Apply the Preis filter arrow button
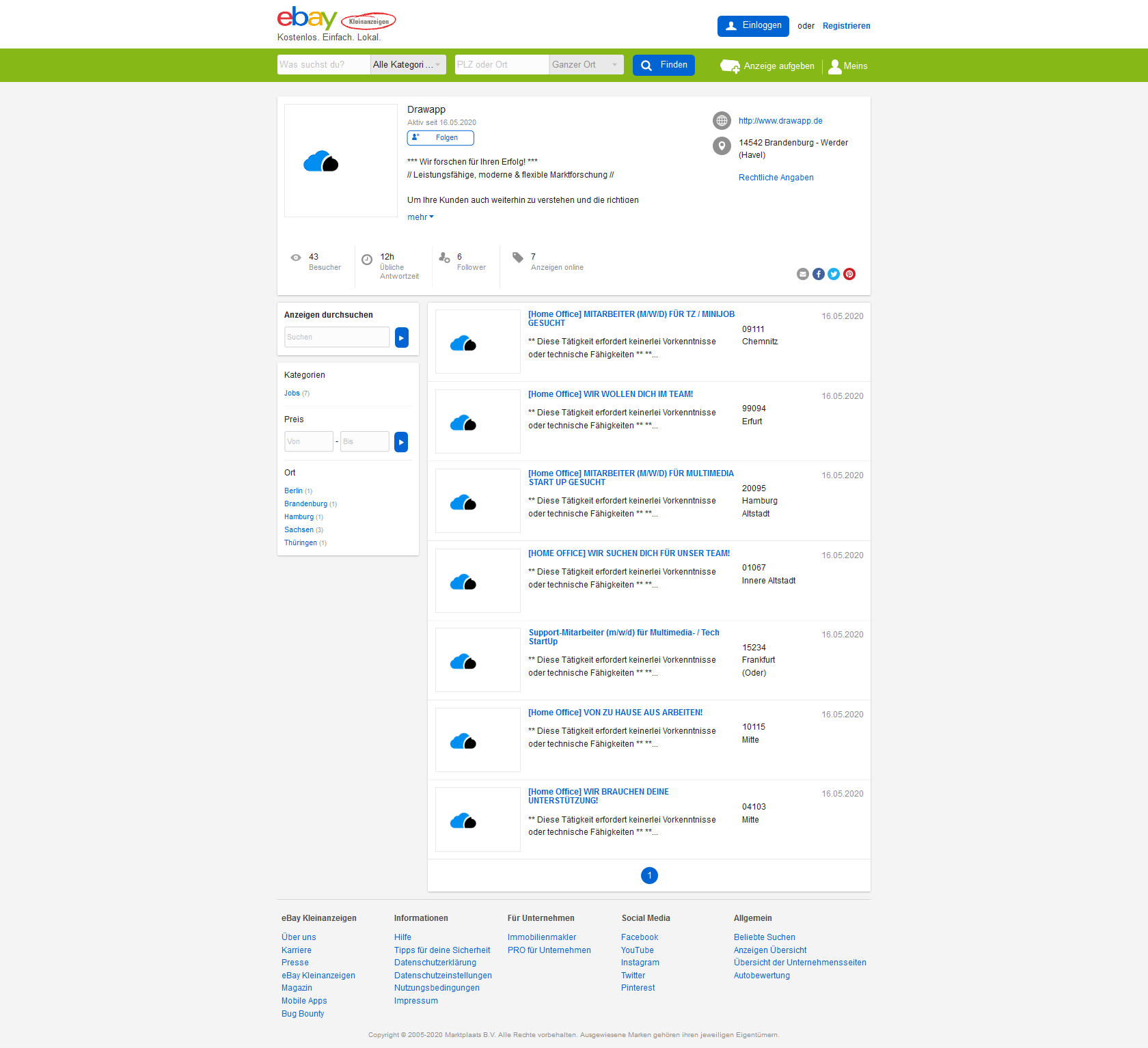 pos(401,442)
